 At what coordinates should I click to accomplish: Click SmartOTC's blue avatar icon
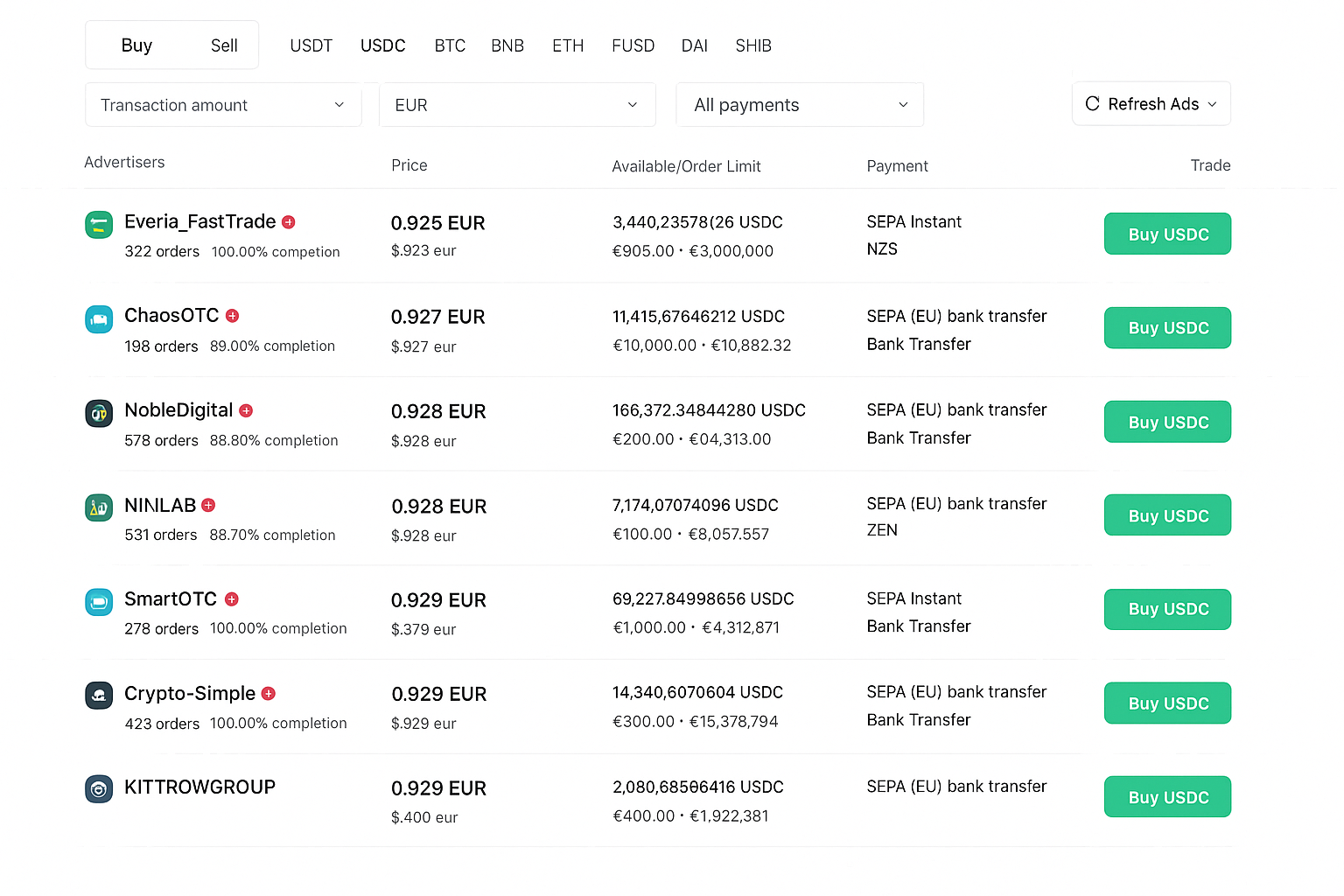tap(99, 602)
